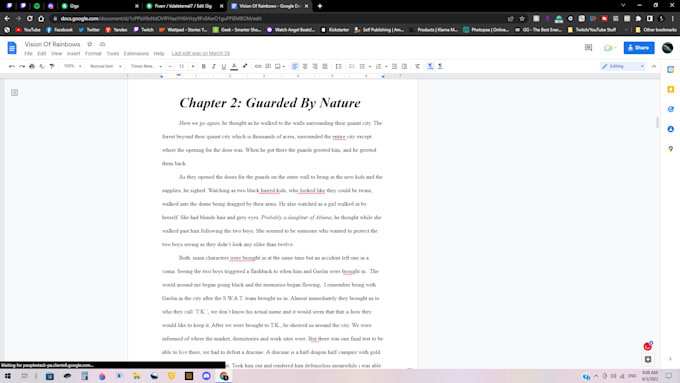The height and width of the screenshot is (383, 680).
Task: Increase paragraph indent
Action: tap(404, 66)
